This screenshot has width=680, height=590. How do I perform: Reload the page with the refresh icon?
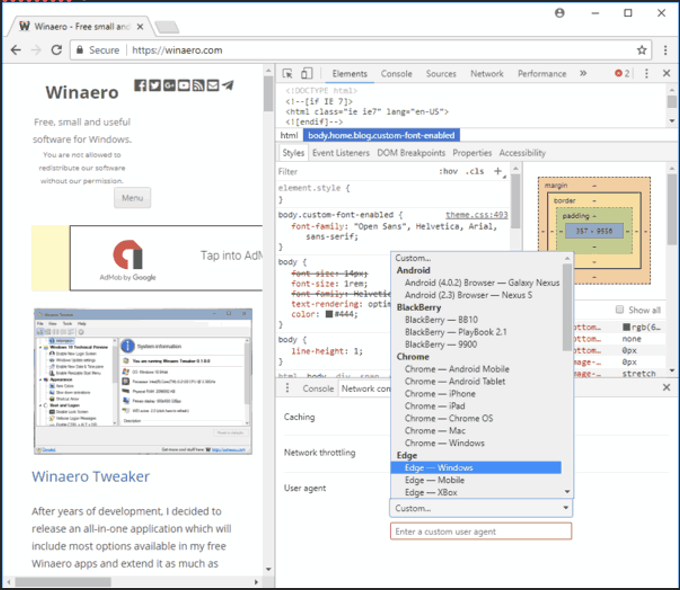point(56,50)
